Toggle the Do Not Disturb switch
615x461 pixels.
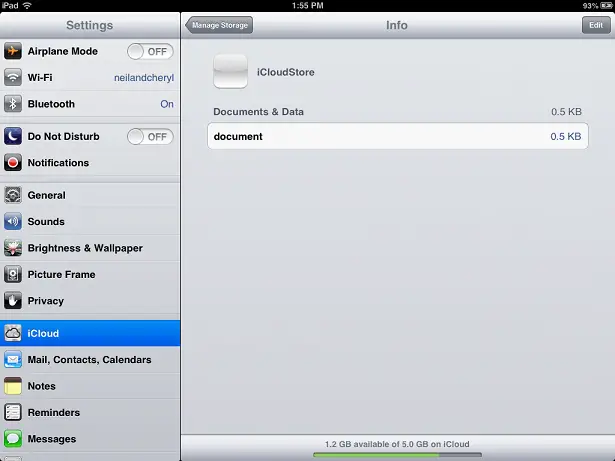coord(150,137)
